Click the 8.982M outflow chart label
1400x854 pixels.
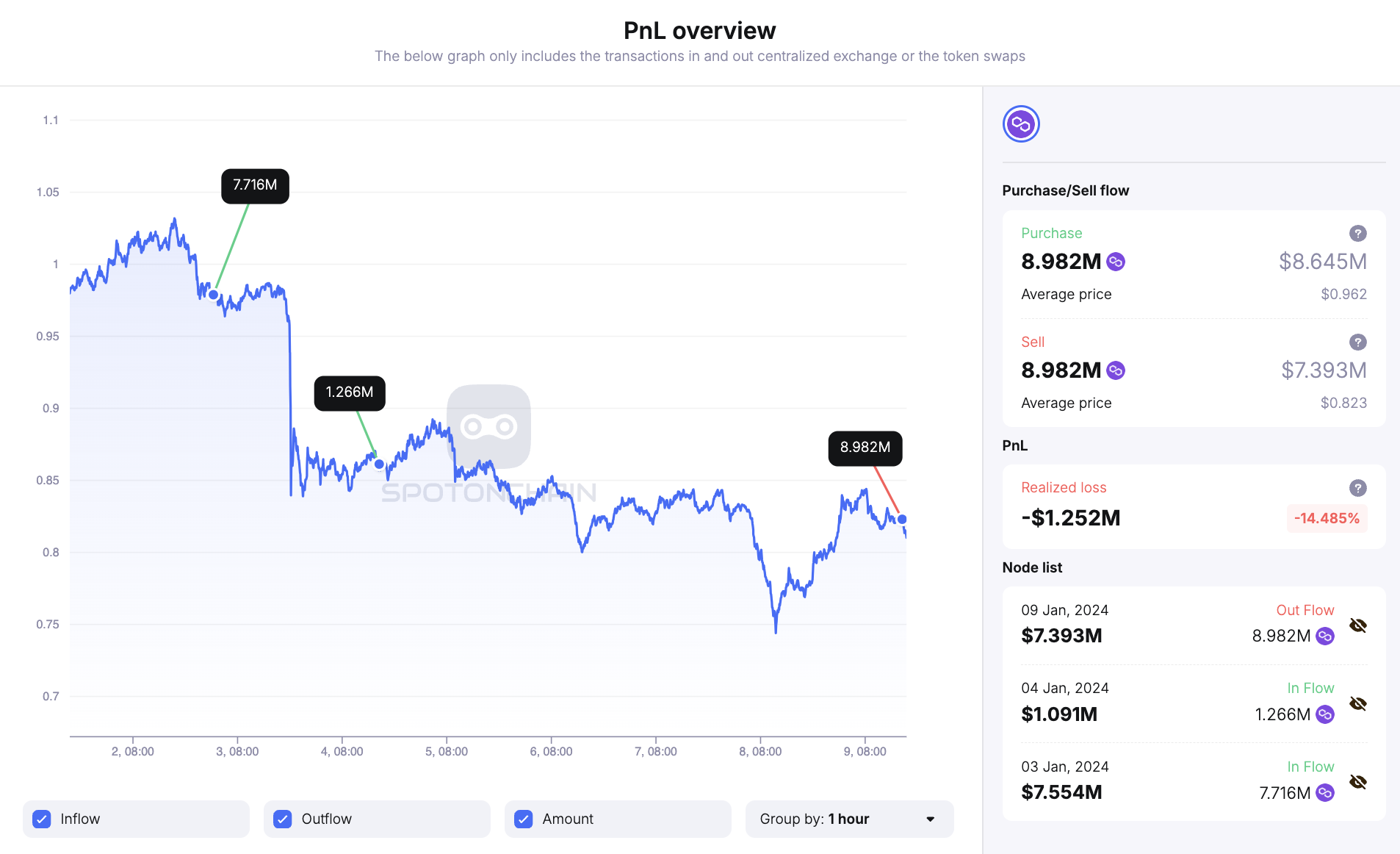pos(865,448)
